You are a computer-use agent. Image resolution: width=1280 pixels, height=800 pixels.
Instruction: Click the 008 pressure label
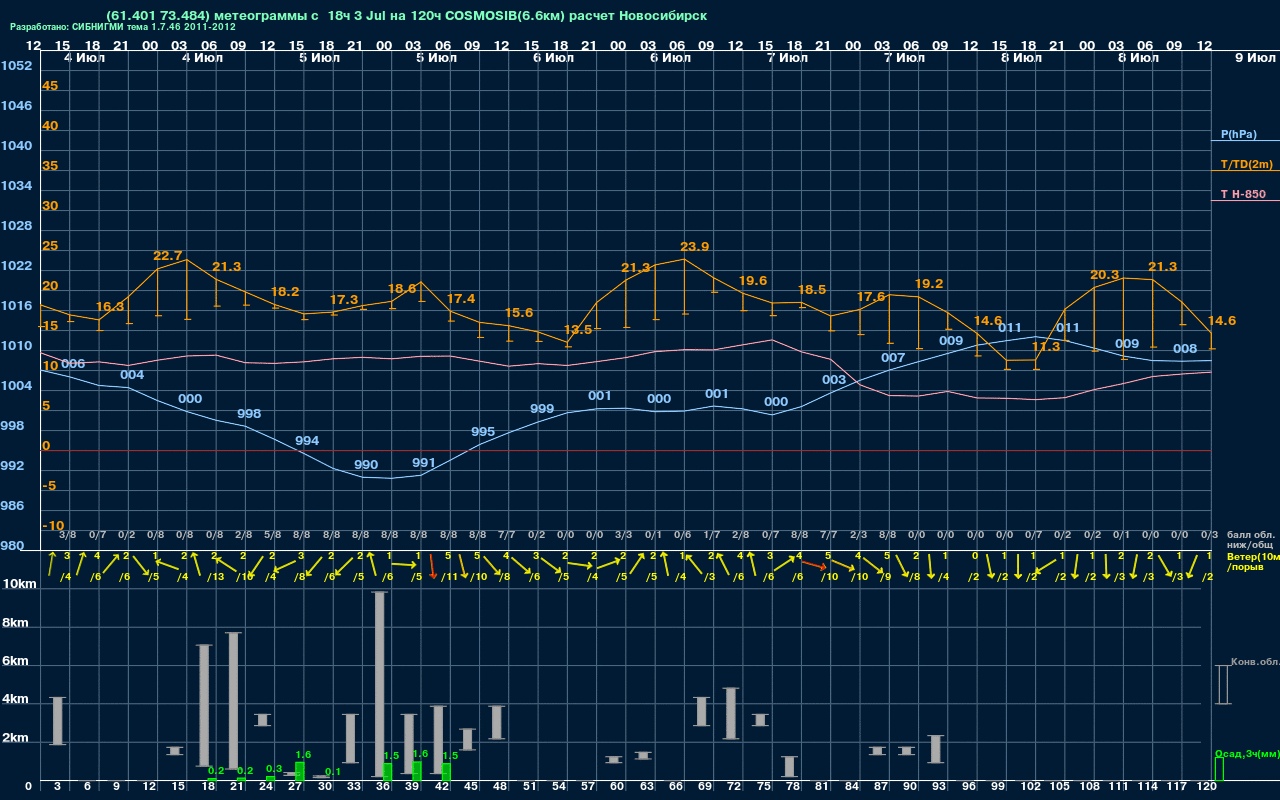pos(1185,349)
